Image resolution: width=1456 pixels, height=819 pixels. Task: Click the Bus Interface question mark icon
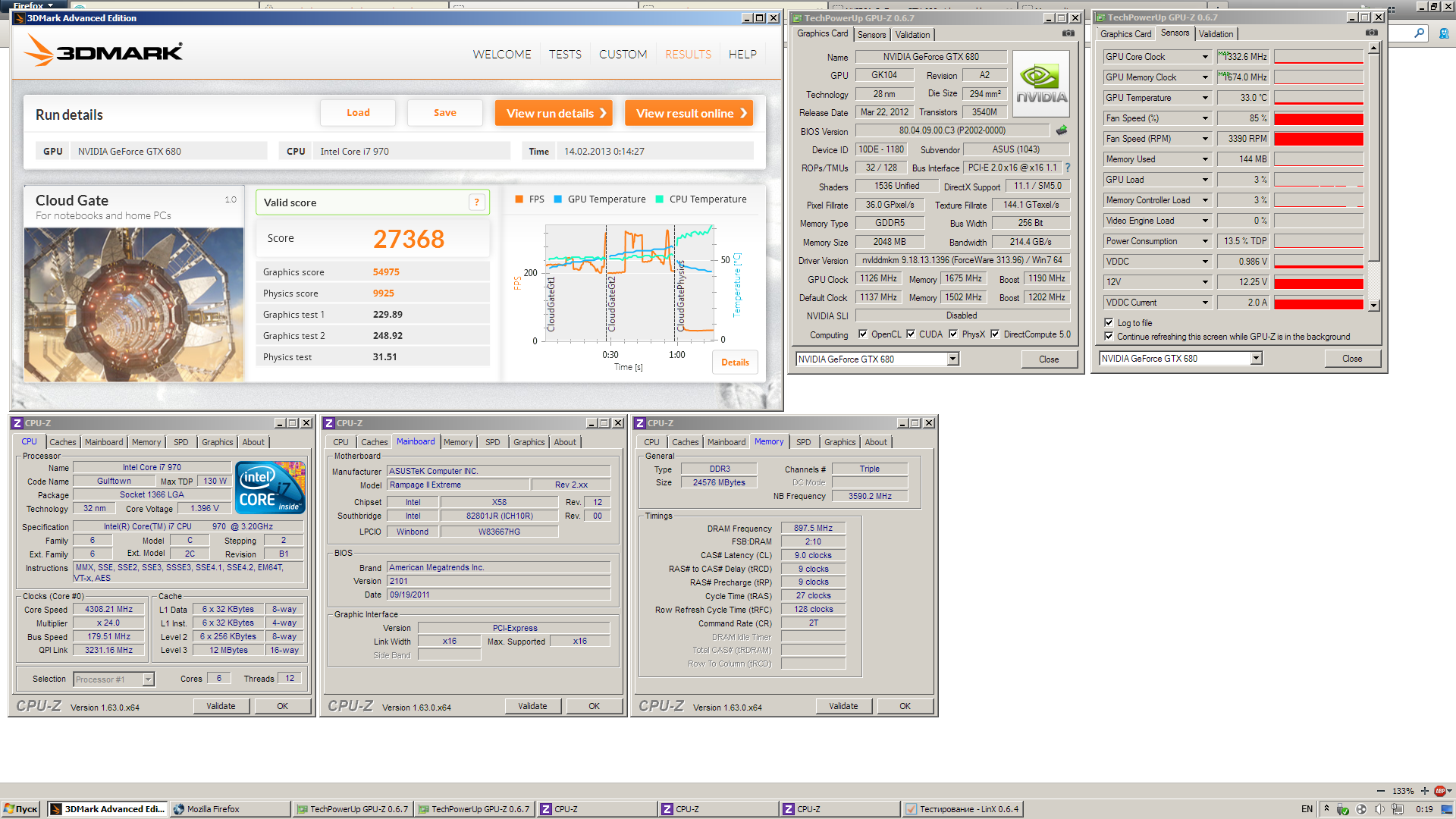click(x=1068, y=168)
